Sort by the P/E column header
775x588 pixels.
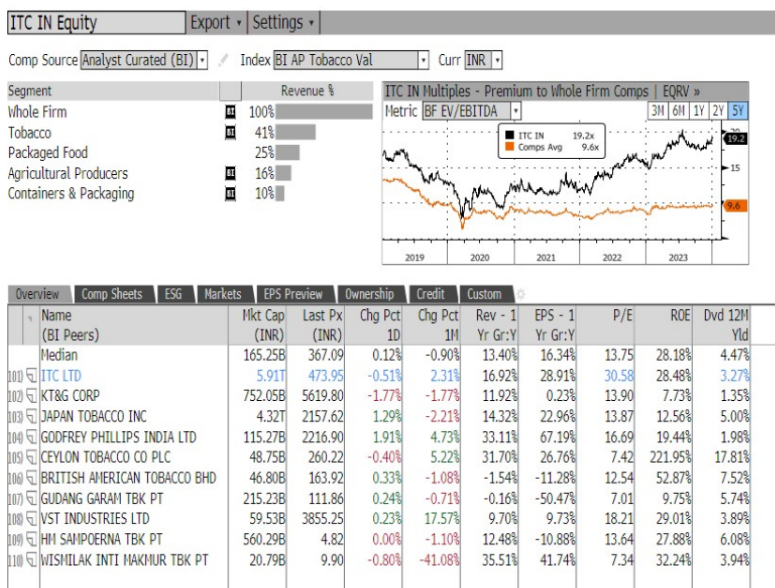(606, 325)
